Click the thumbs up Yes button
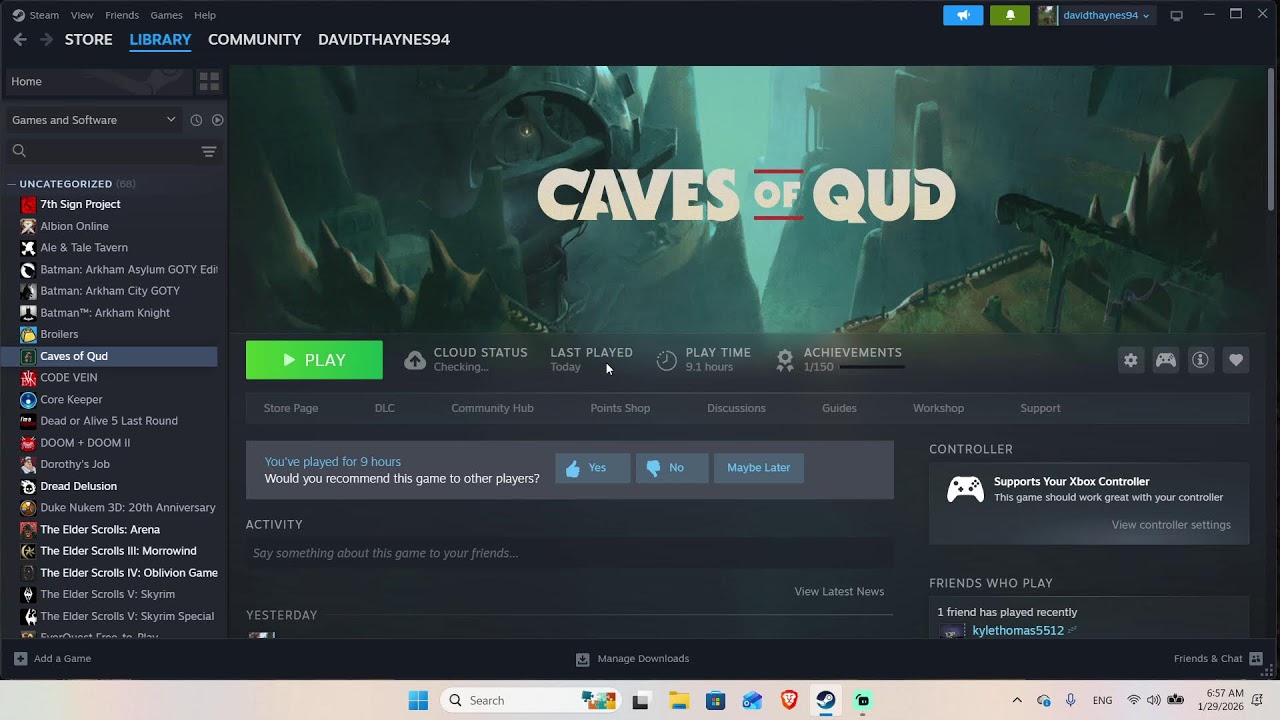1280x720 pixels. (x=593, y=468)
